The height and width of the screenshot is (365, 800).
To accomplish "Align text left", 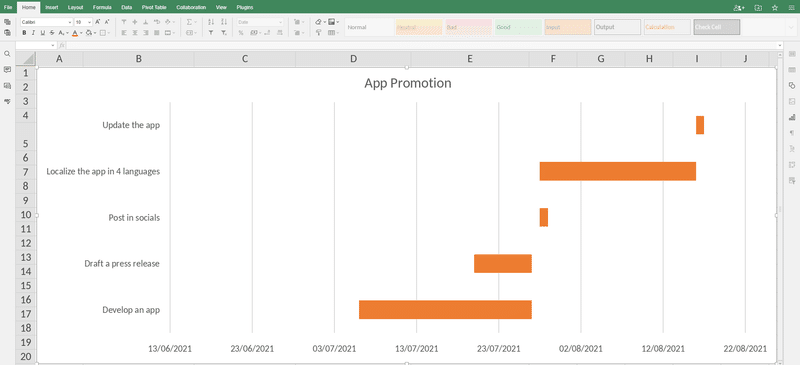I will pos(124,33).
